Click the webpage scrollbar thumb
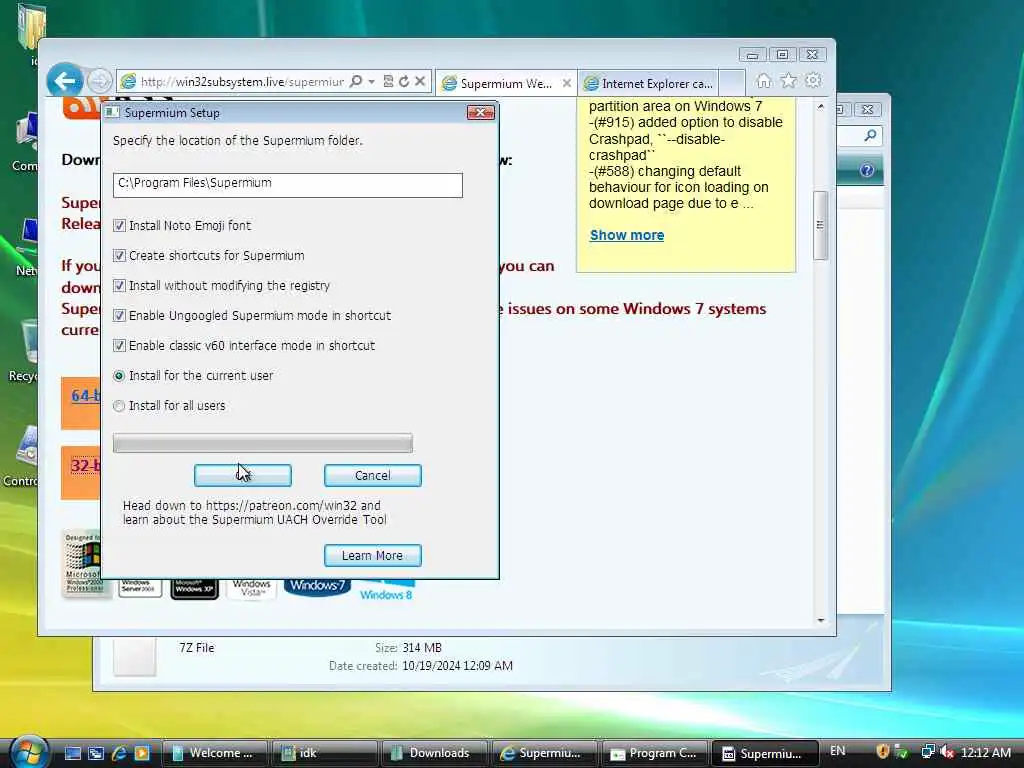 coord(821,225)
